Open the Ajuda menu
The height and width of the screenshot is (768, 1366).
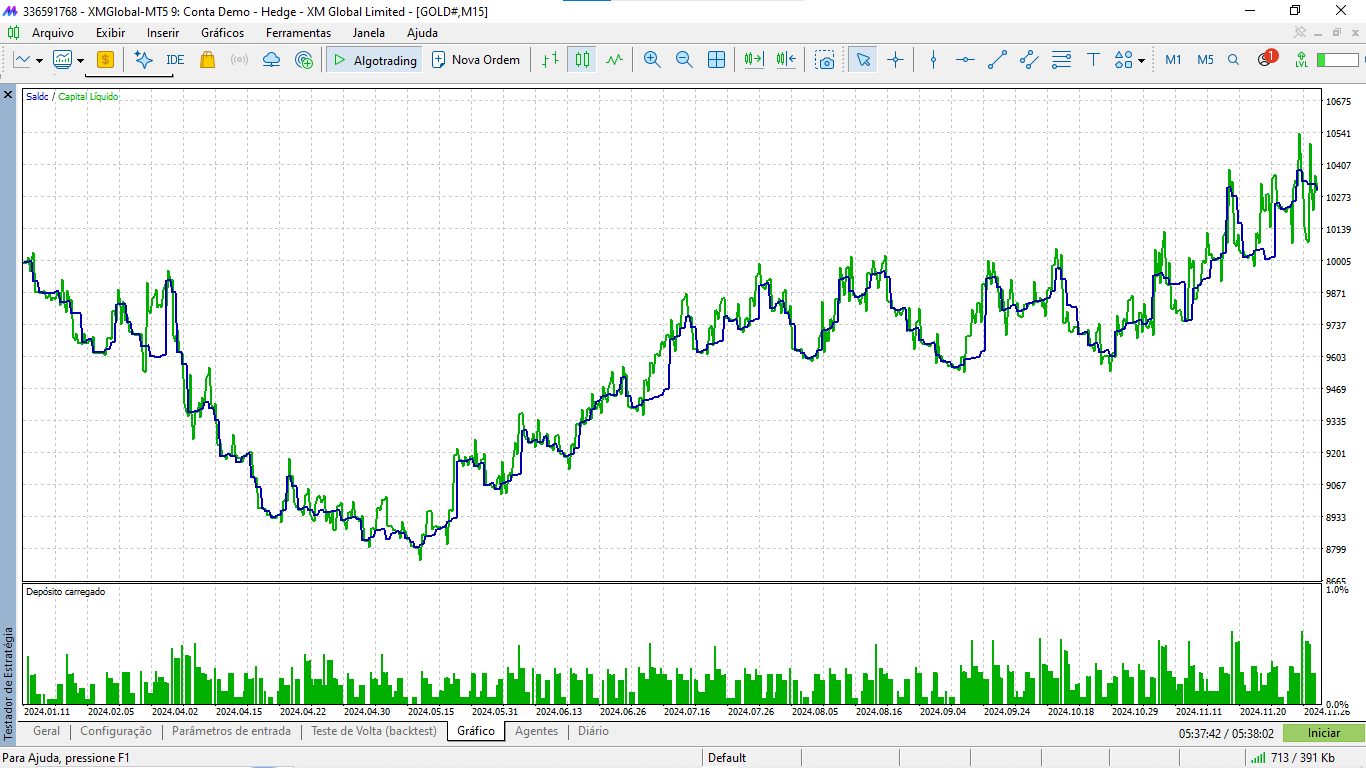pyautogui.click(x=422, y=33)
